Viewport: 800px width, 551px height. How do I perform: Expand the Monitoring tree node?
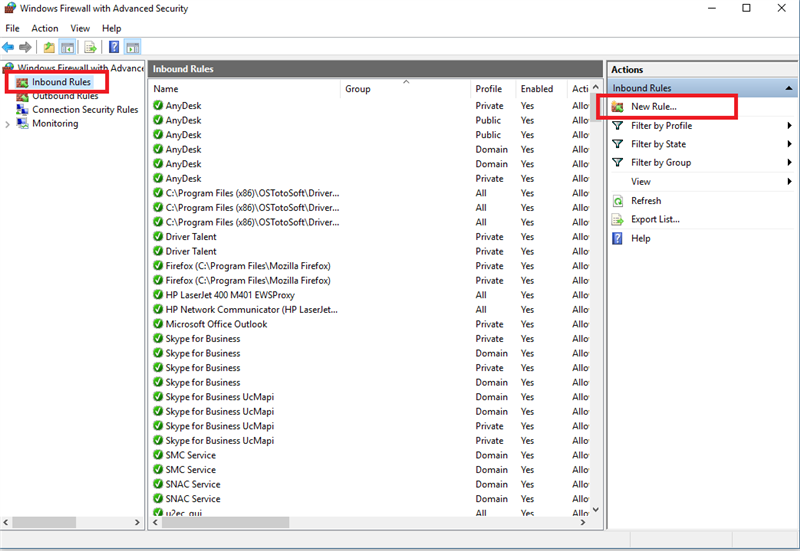click(x=8, y=124)
